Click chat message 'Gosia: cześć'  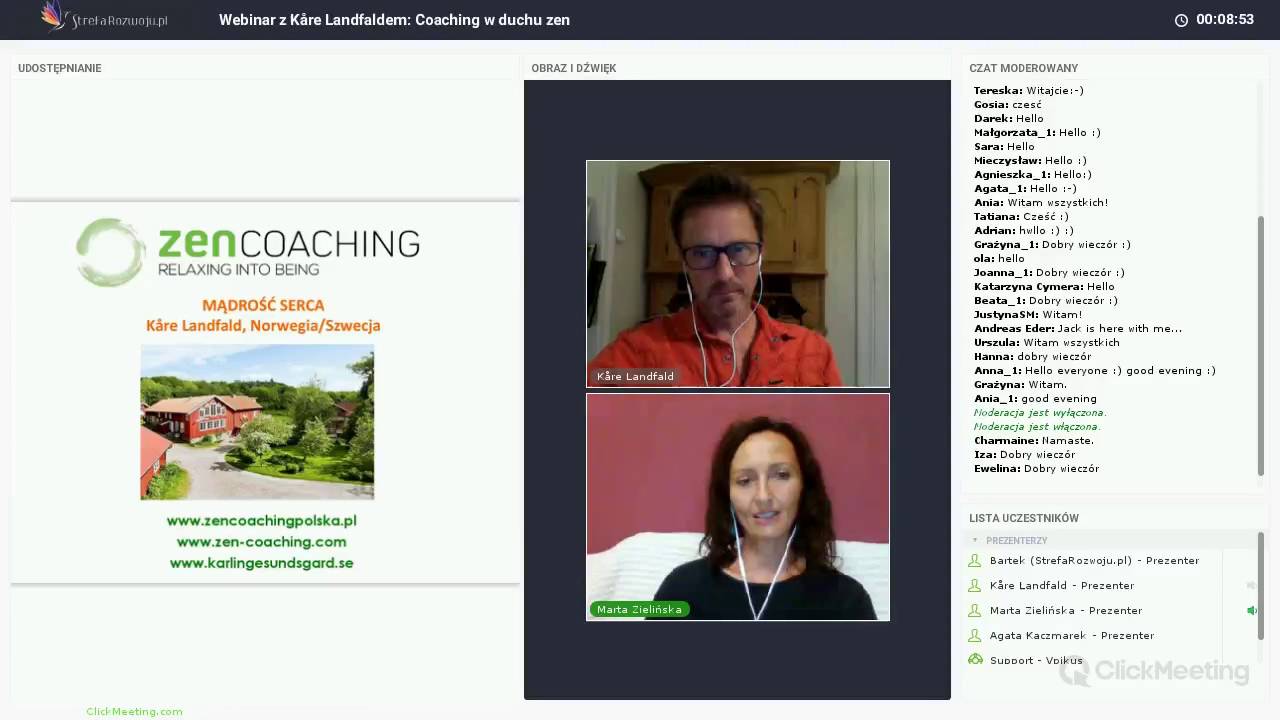click(x=1007, y=105)
